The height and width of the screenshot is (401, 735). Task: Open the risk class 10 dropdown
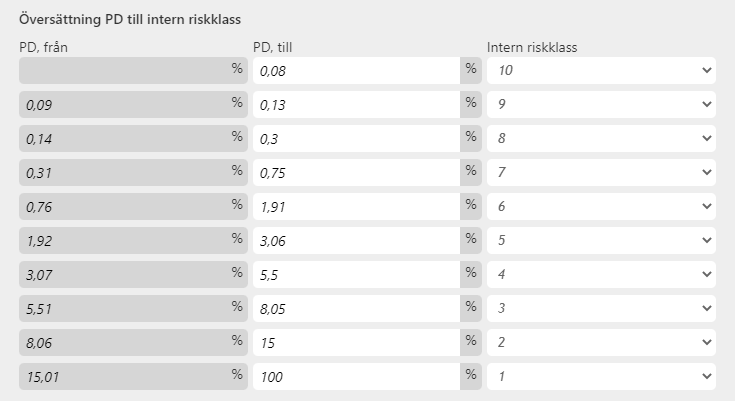click(x=601, y=70)
